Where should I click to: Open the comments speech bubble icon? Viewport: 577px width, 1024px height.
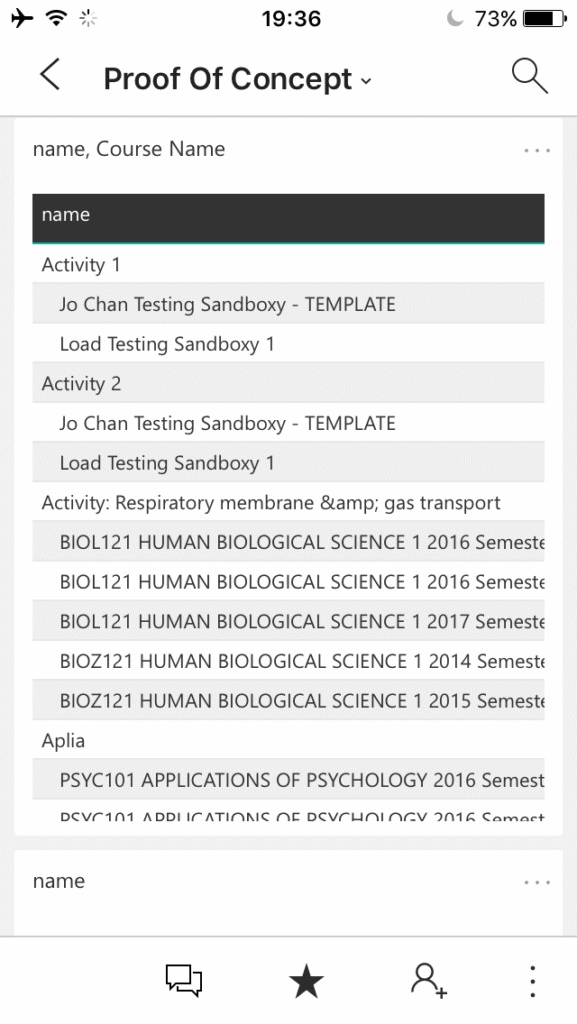[183, 981]
